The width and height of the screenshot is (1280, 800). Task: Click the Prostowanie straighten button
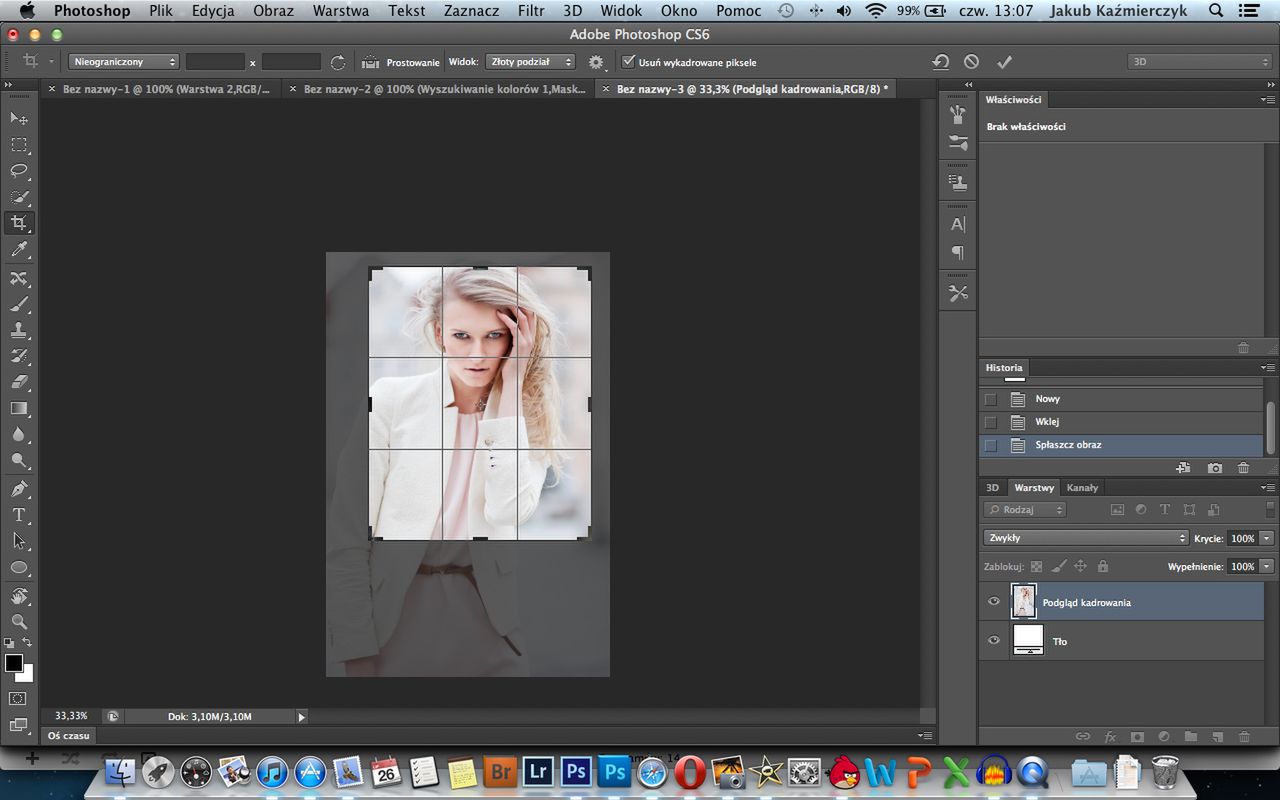pyautogui.click(x=401, y=62)
